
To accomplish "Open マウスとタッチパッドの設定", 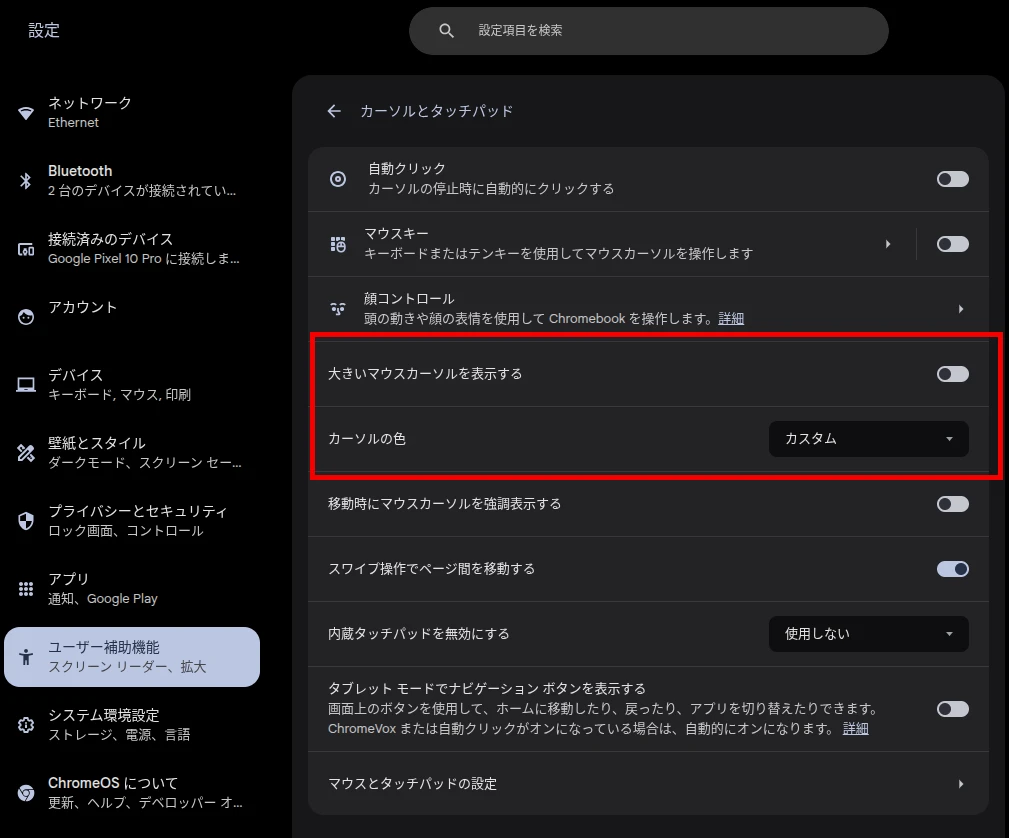I will click(650, 784).
